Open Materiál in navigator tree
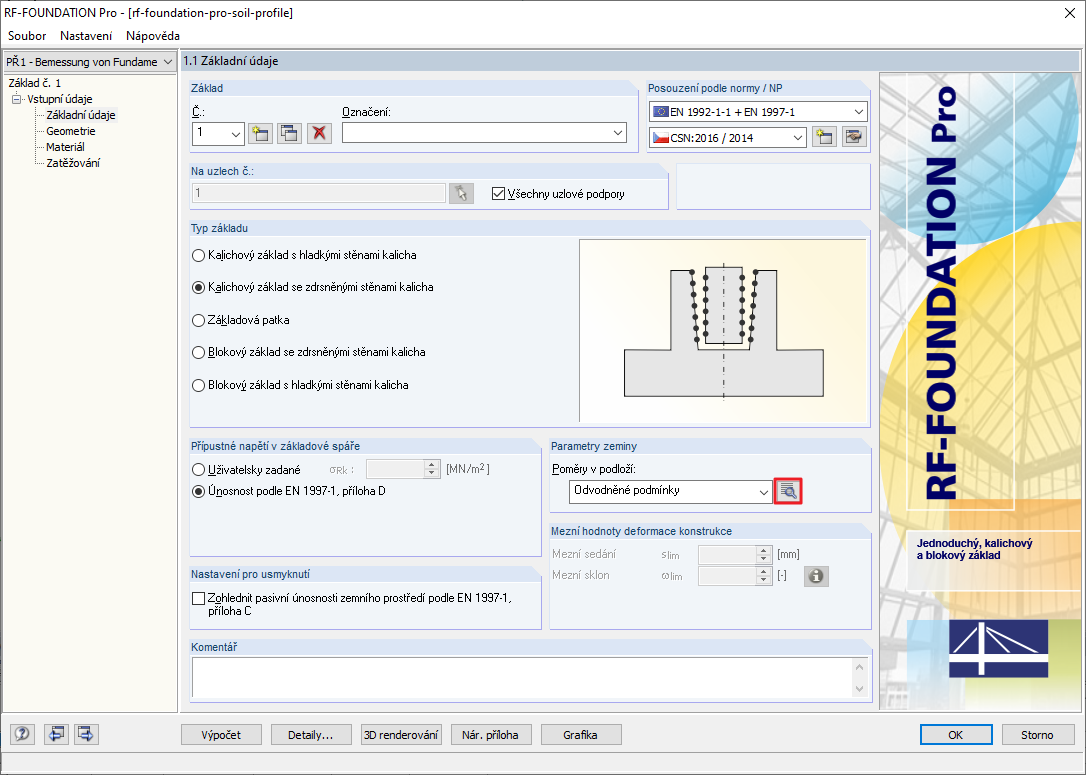 click(65, 147)
